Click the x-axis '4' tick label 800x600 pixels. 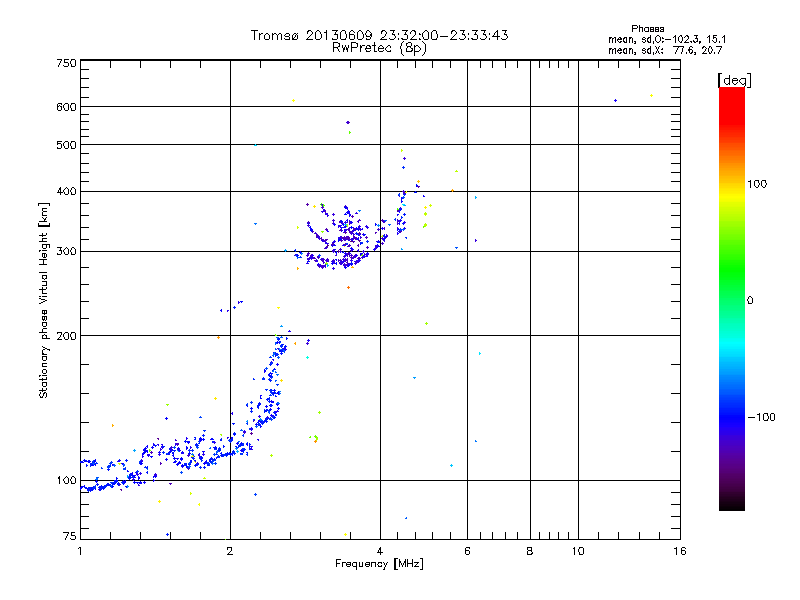tap(380, 551)
